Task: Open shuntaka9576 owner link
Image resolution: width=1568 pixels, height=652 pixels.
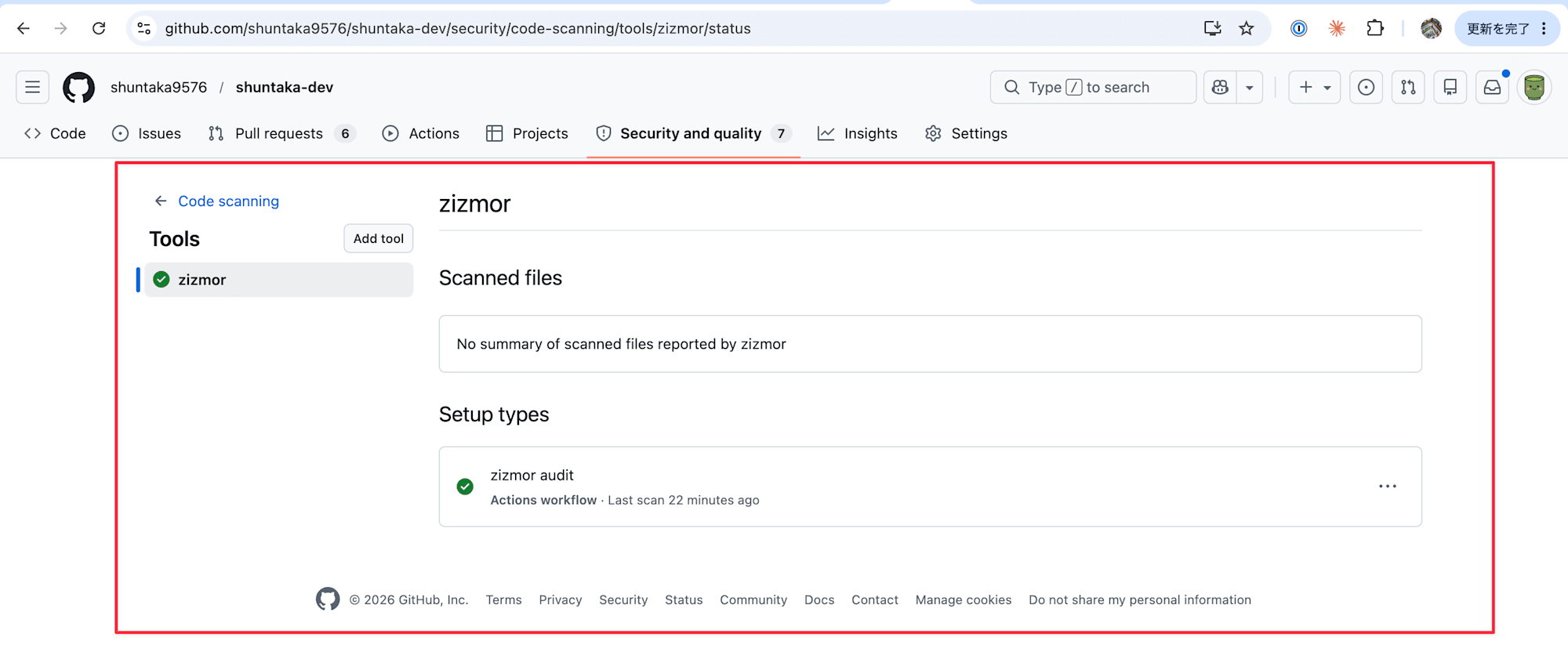Action: point(159,87)
